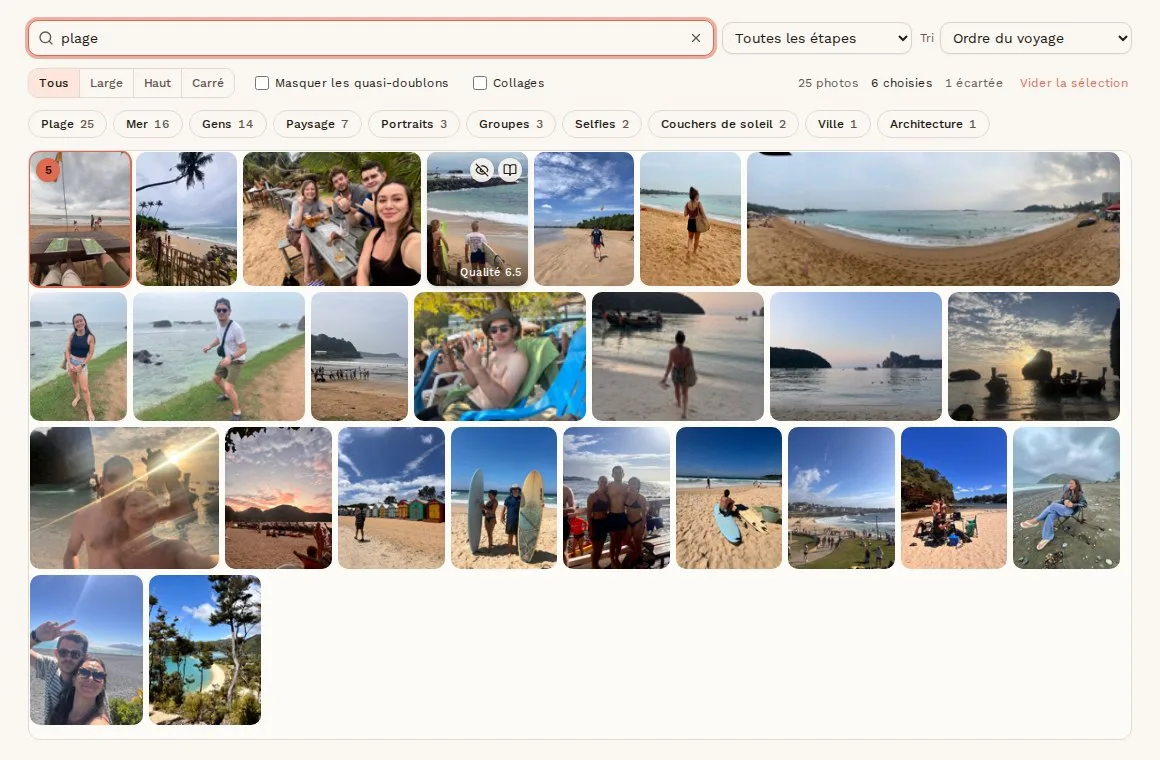This screenshot has height=760, width=1160.
Task: Click the "6 choisies" counter
Action: [x=901, y=83]
